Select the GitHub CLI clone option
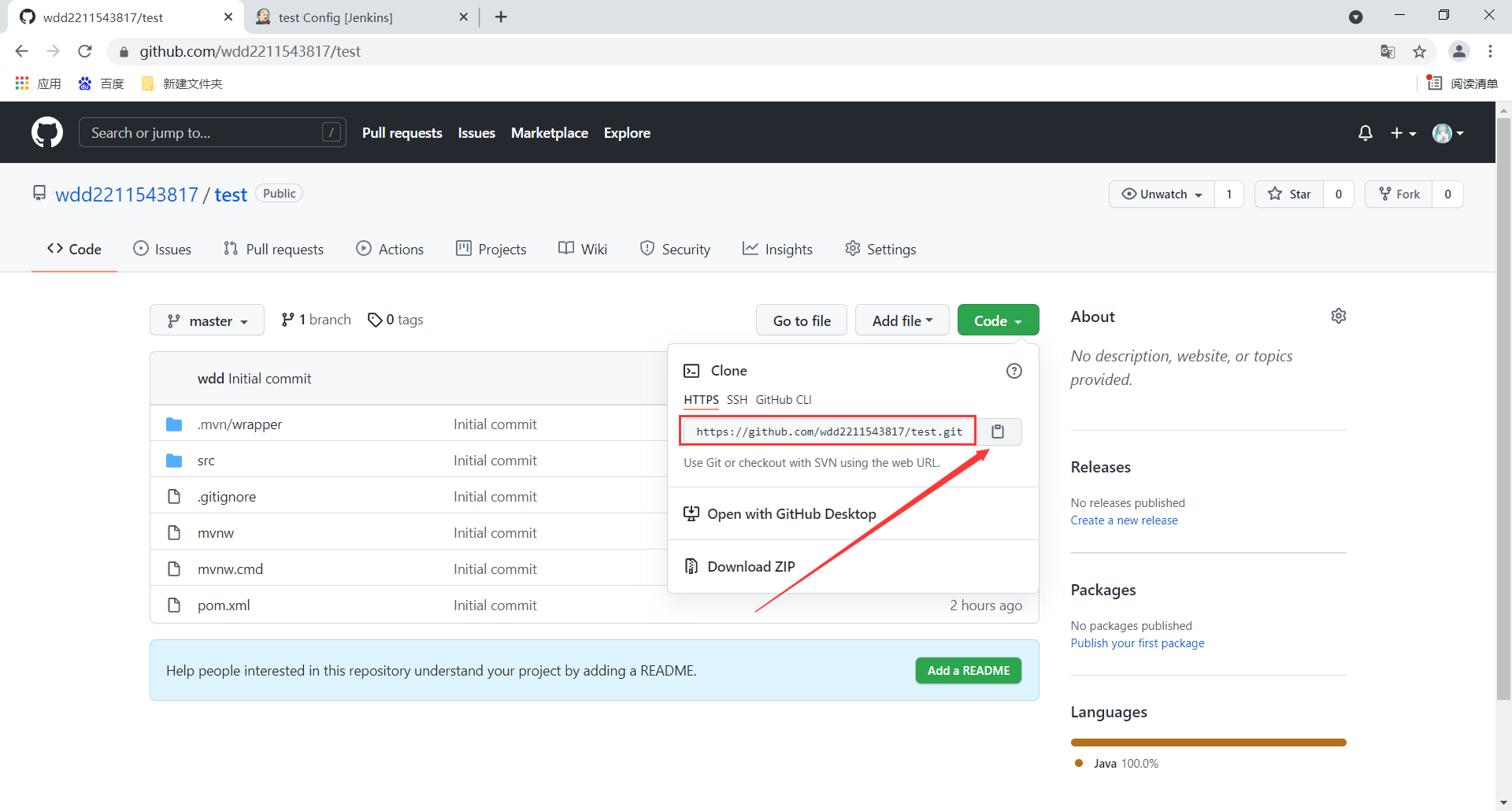1512x811 pixels. click(x=784, y=400)
